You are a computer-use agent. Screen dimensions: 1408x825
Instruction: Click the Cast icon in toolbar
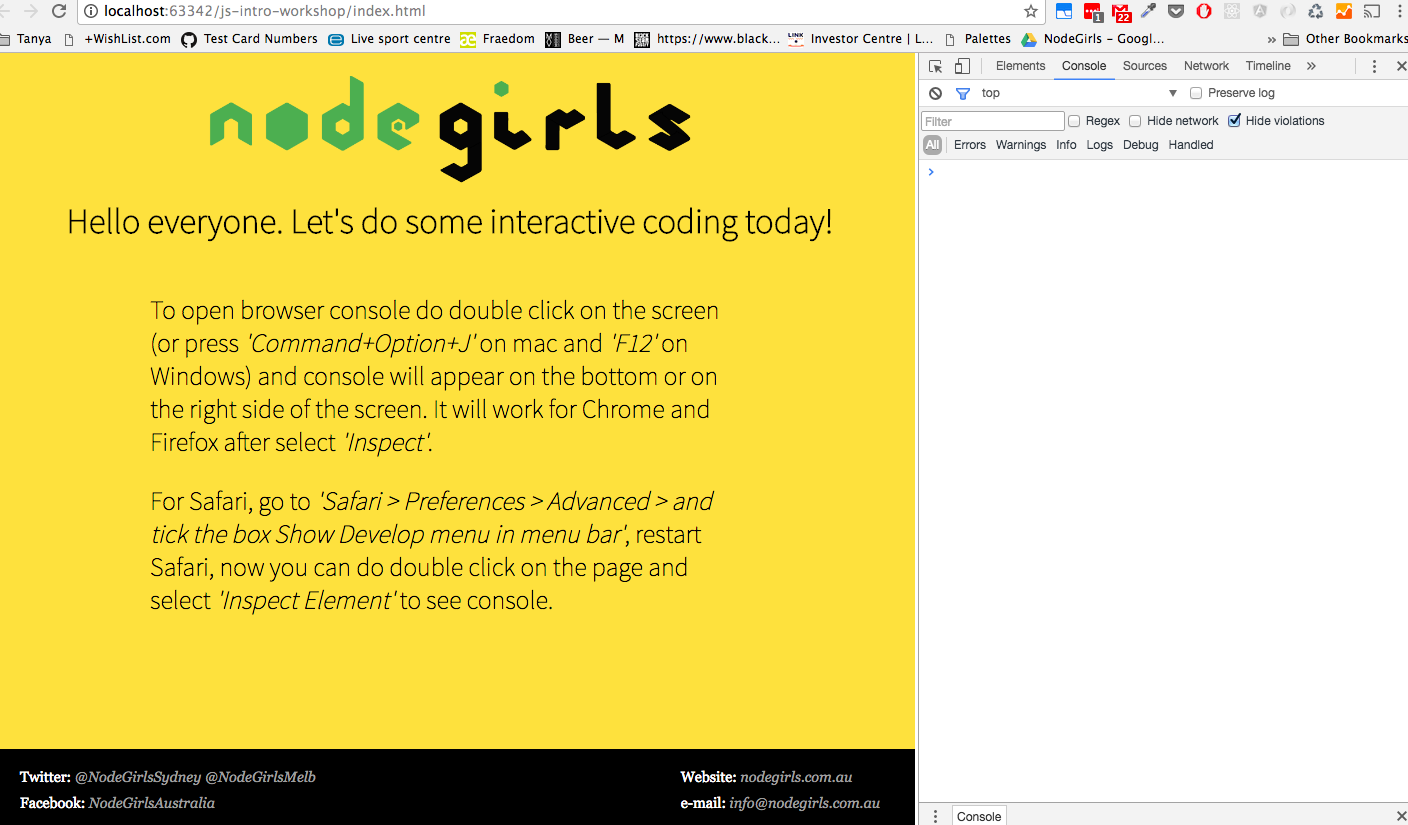coord(1372,11)
